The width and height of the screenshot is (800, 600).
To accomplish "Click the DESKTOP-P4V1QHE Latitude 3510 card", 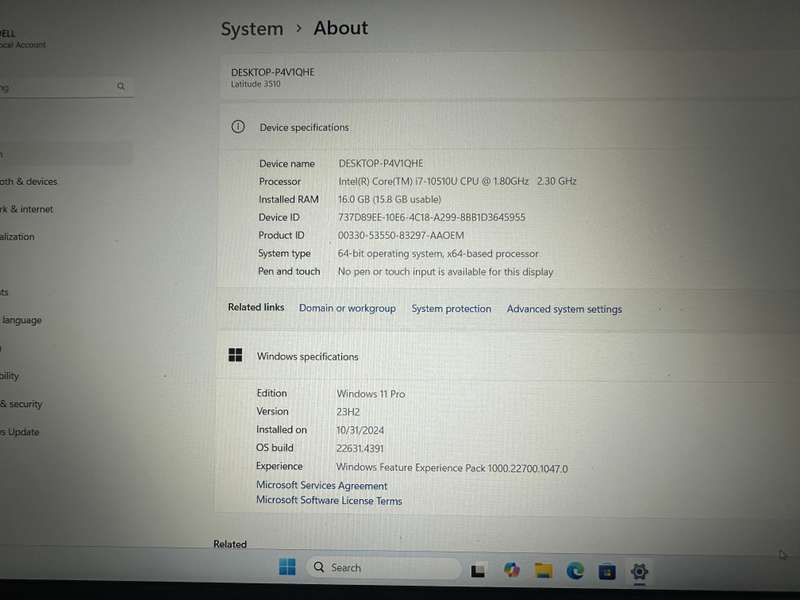I will pyautogui.click(x=510, y=77).
